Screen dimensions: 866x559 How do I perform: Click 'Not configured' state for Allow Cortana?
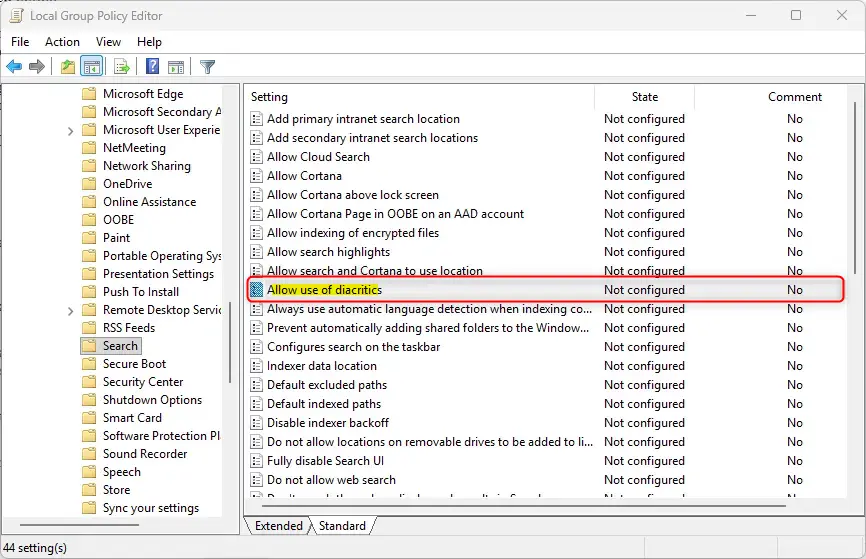pyautogui.click(x=645, y=176)
